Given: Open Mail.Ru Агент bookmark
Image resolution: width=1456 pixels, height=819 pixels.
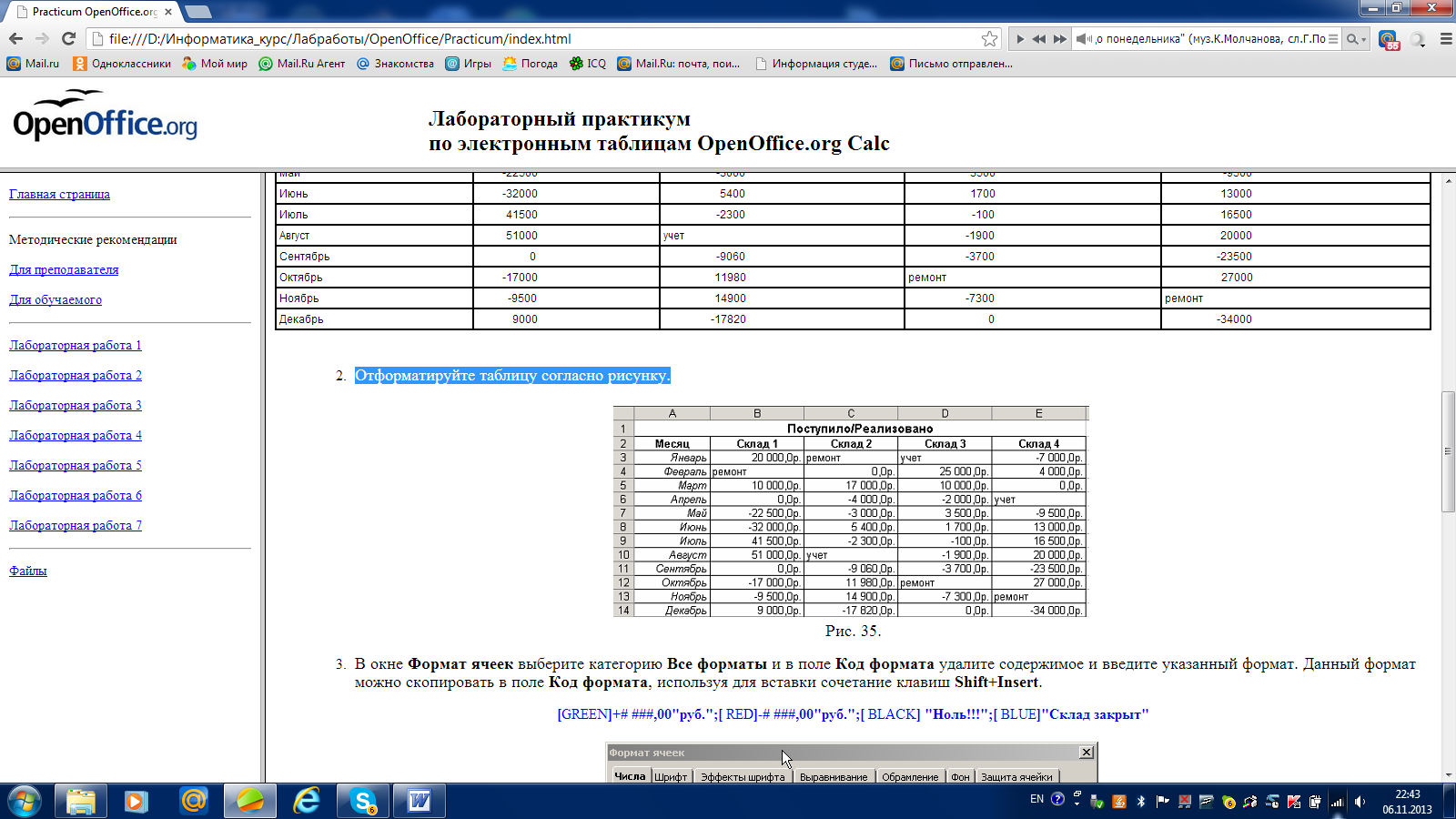Looking at the screenshot, I should coord(302,64).
